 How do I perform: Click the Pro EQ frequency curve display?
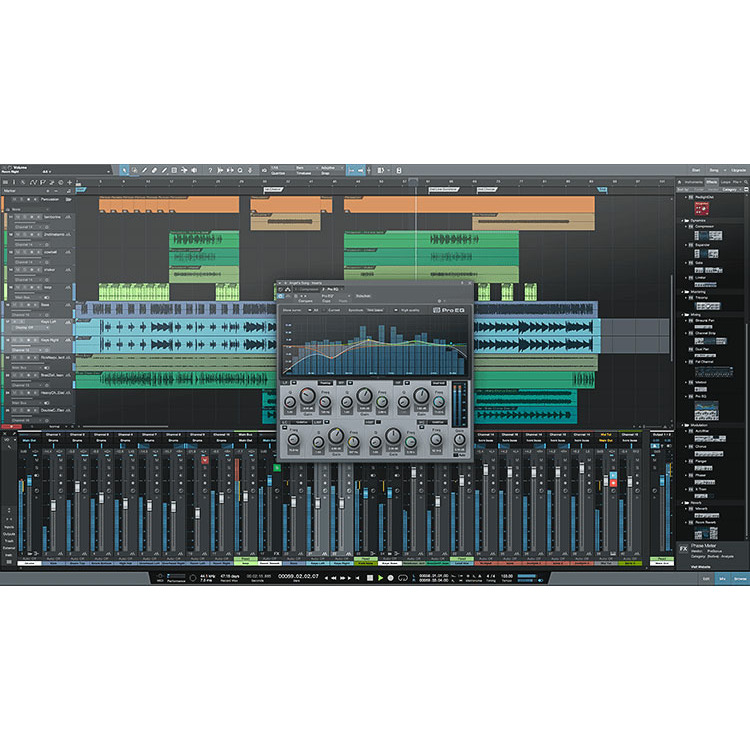[x=375, y=348]
